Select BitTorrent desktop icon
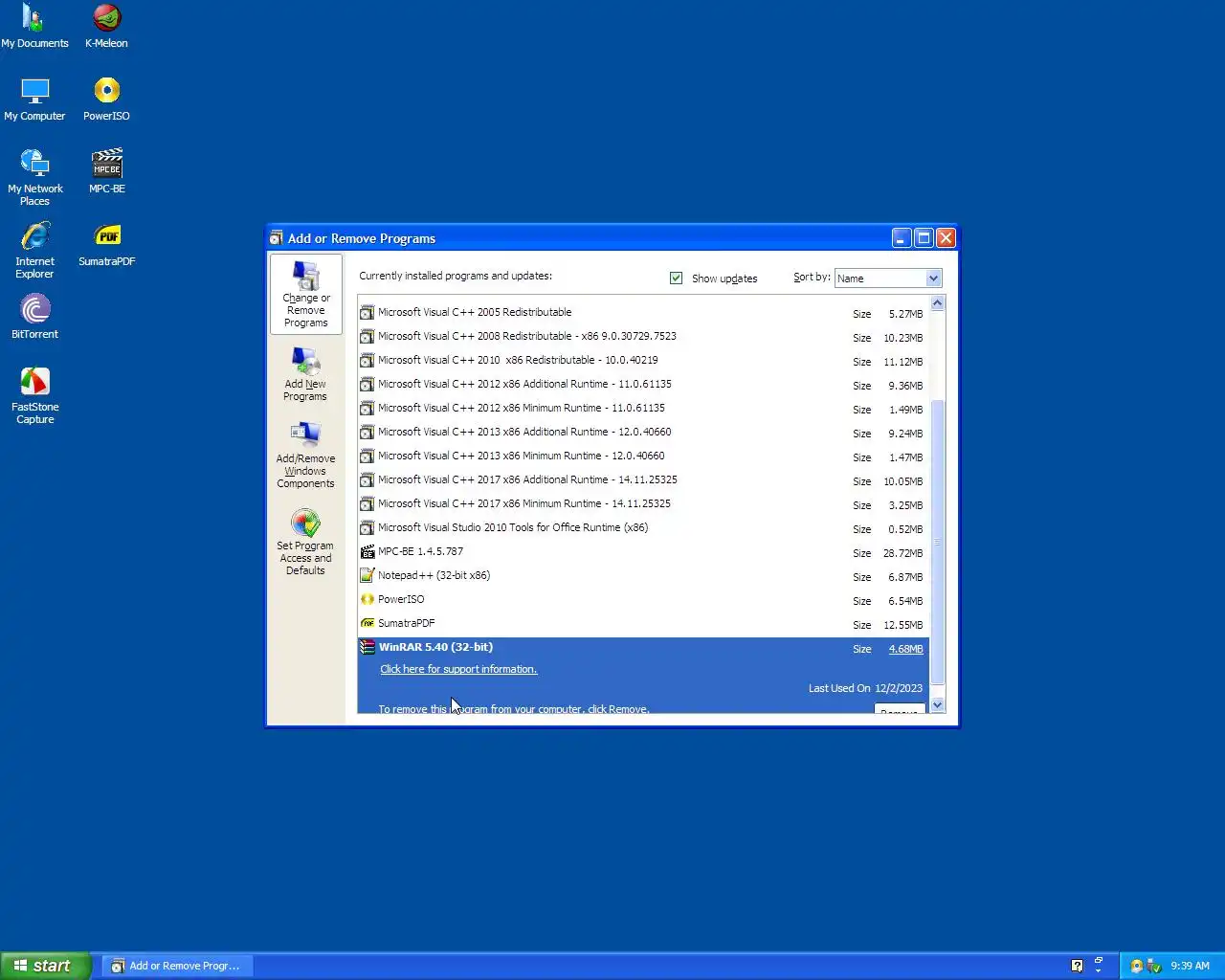 34,317
